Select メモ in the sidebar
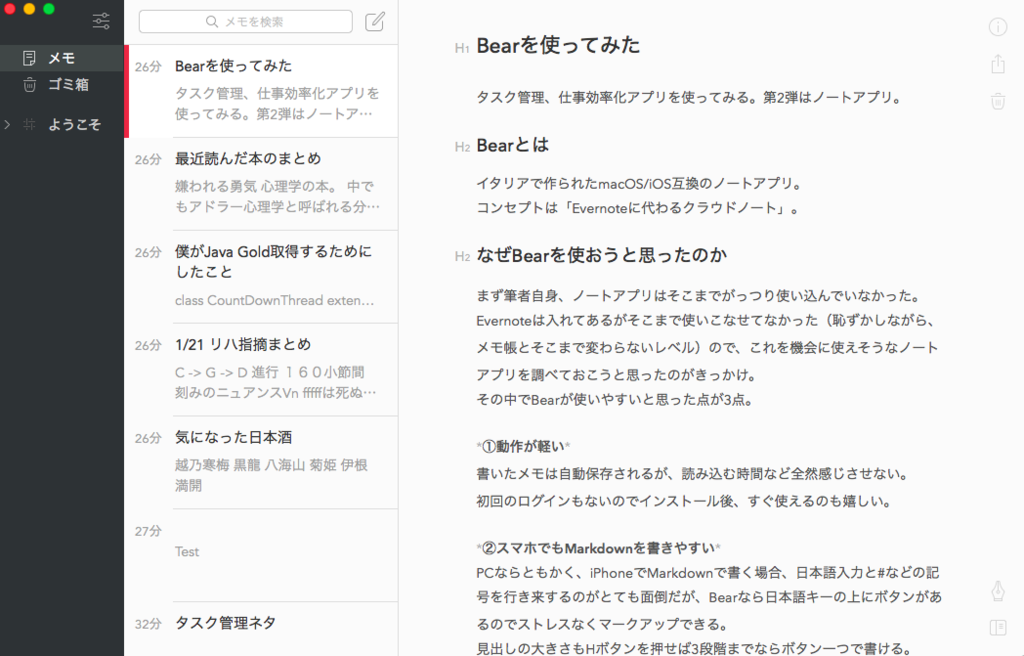1024x656 pixels. (x=62, y=58)
